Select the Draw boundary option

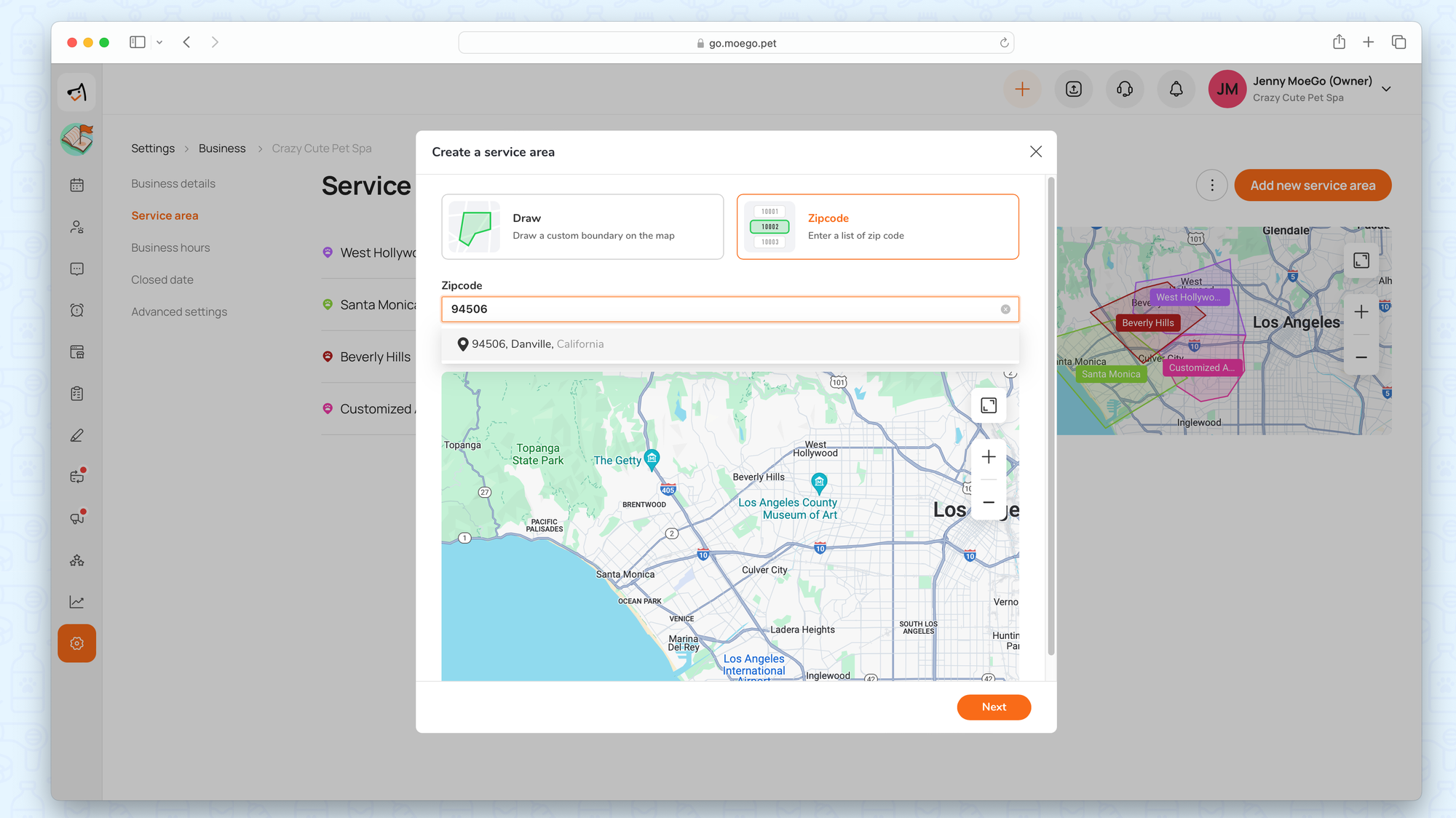[x=582, y=226]
